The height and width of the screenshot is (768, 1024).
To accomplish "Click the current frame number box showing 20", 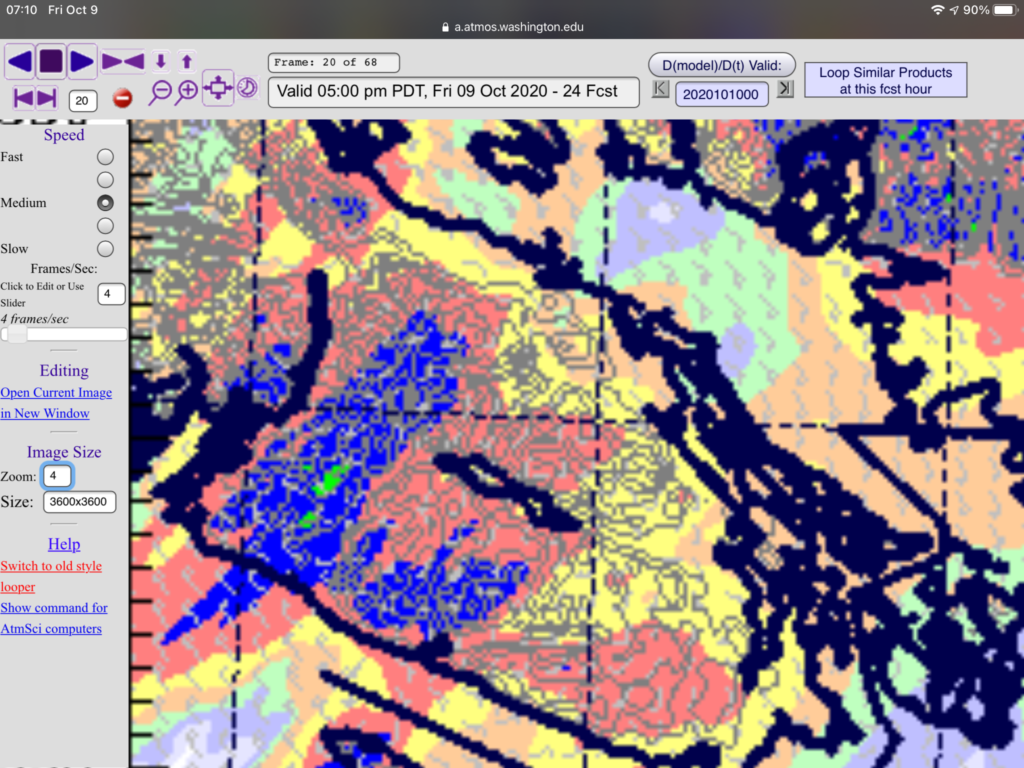I will [x=82, y=101].
